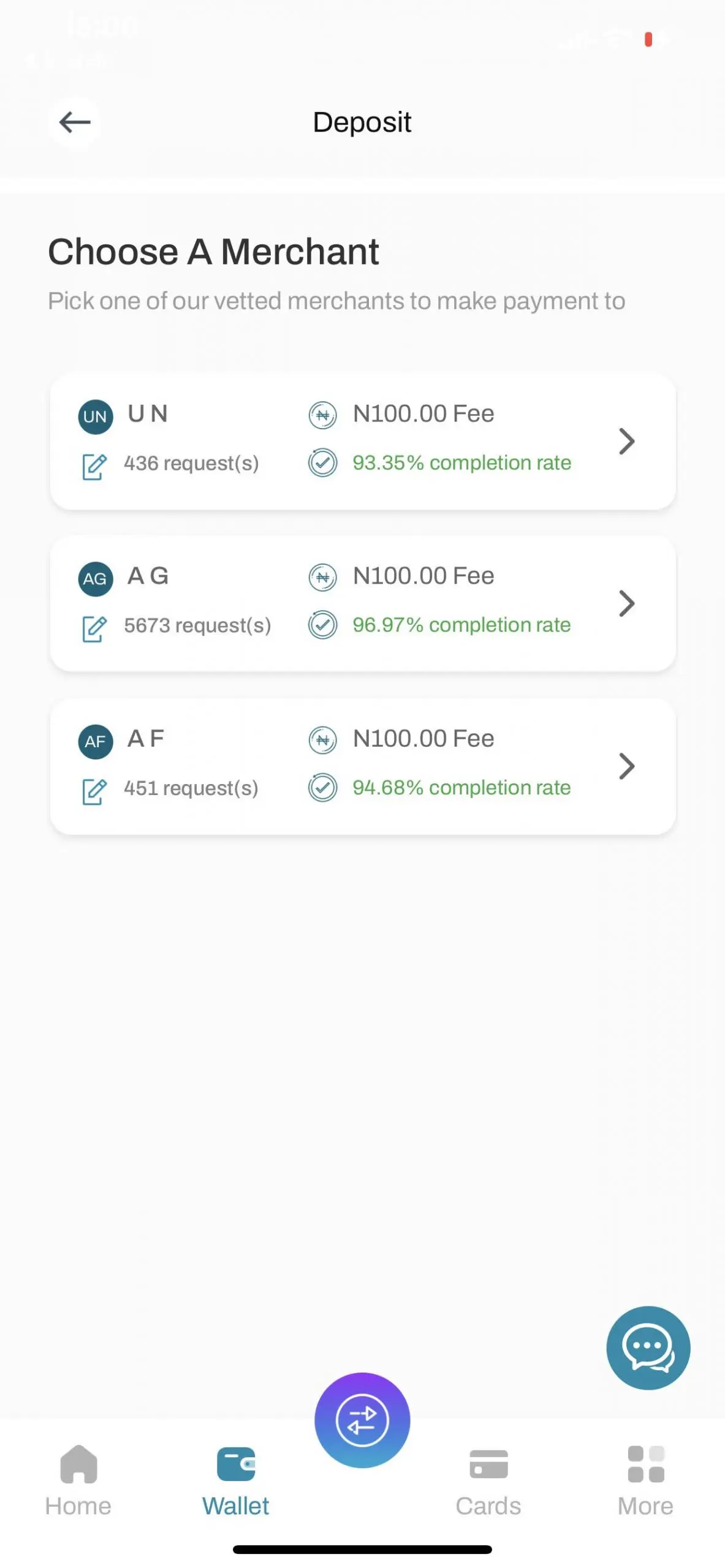Click the AG merchant avatar
This screenshot has height=1568, width=725.
point(95,579)
